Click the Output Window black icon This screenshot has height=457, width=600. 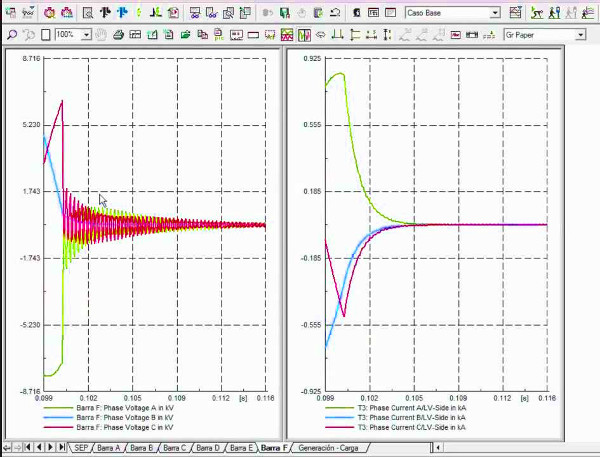pyautogui.click(x=356, y=13)
